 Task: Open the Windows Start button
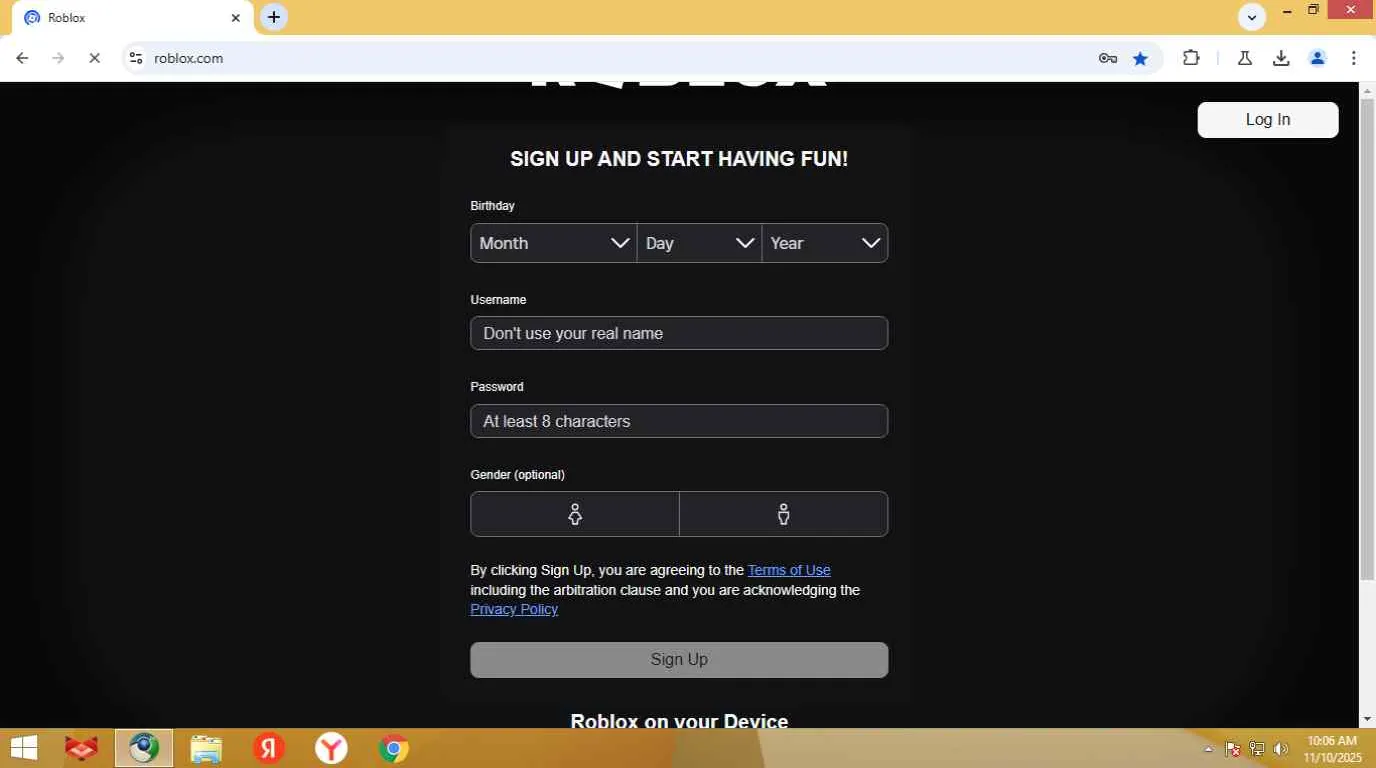pos(23,748)
